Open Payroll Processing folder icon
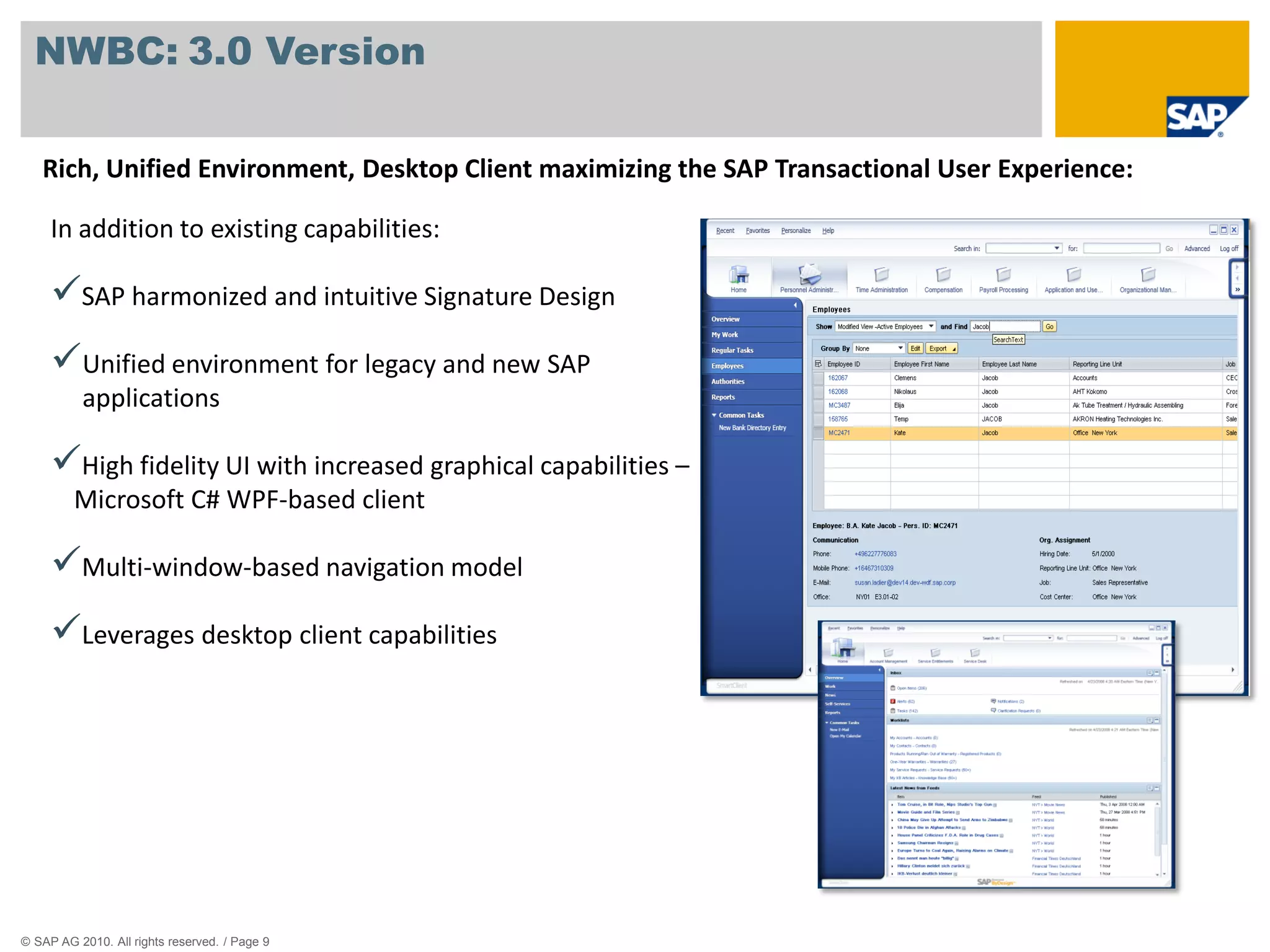 coord(1003,275)
